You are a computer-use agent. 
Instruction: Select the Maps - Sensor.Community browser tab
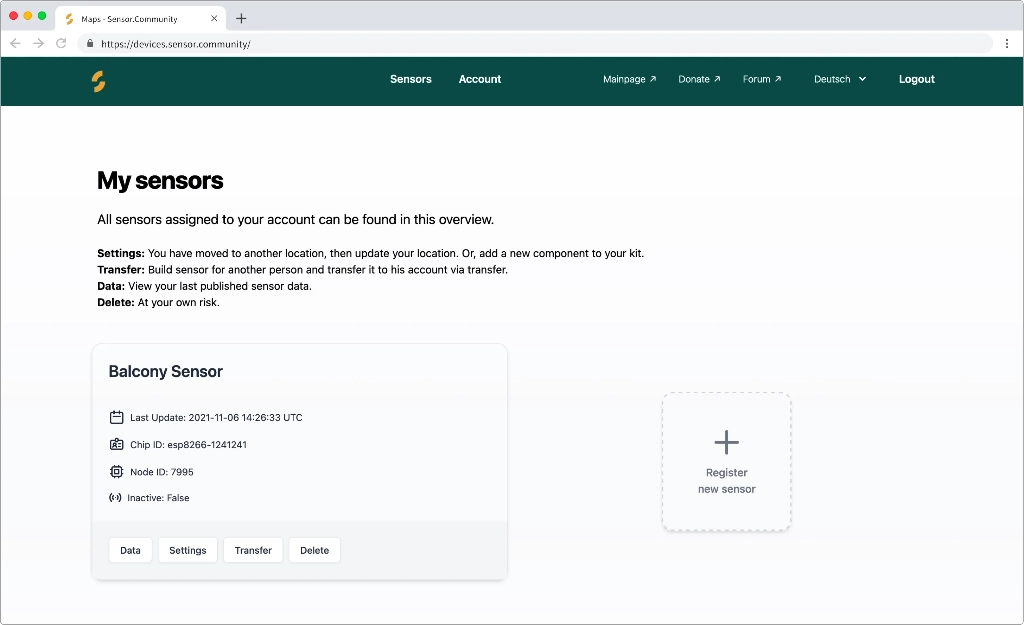click(130, 17)
